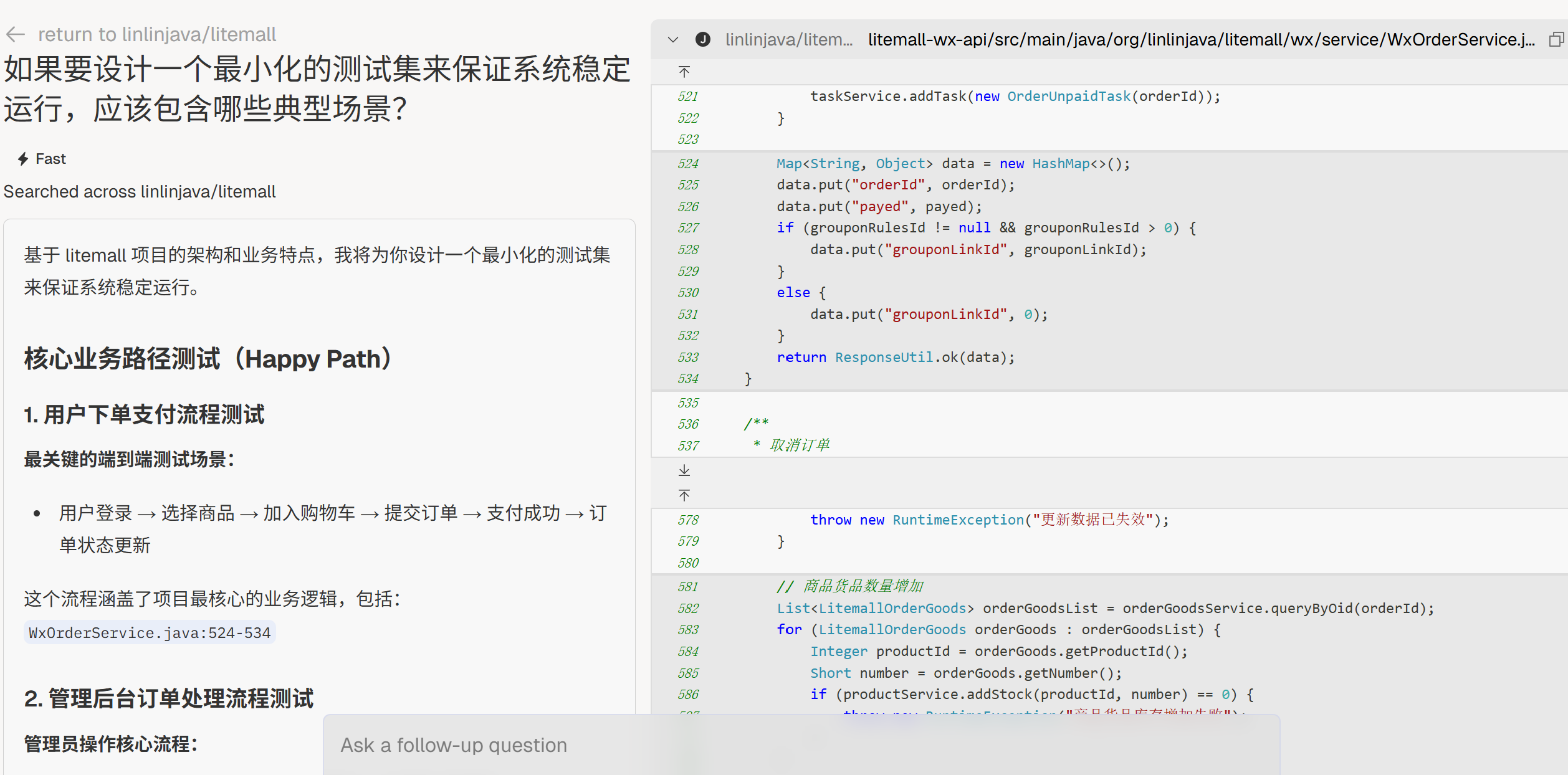The height and width of the screenshot is (775, 1568).
Task: Click the round J avatar icon in file header
Action: tap(702, 40)
